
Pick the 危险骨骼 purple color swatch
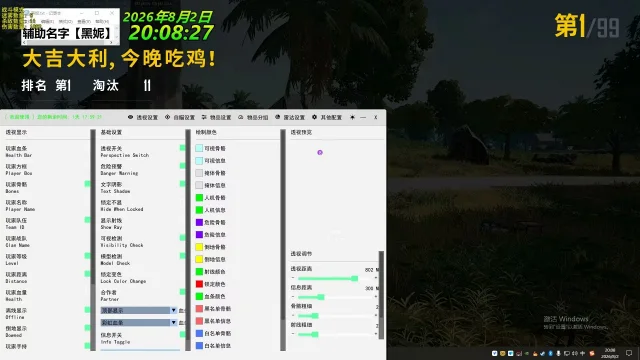[199, 222]
